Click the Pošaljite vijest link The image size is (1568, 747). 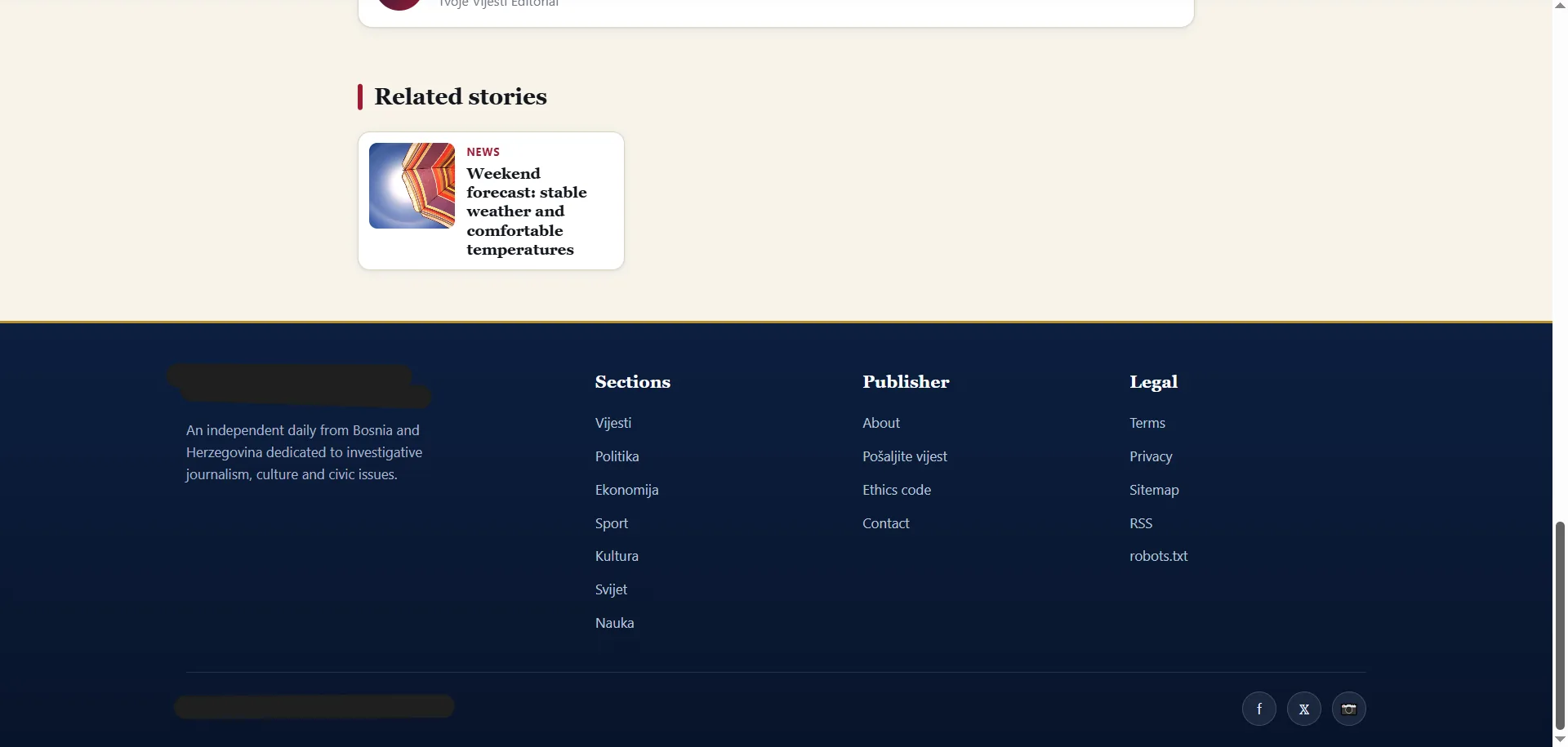click(x=904, y=456)
